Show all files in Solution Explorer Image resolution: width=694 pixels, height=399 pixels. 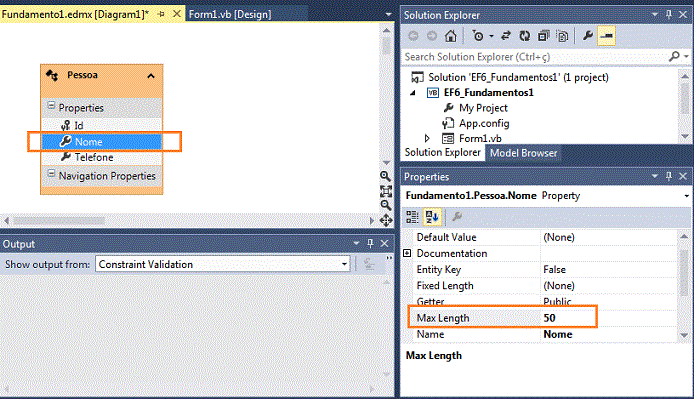(563, 36)
